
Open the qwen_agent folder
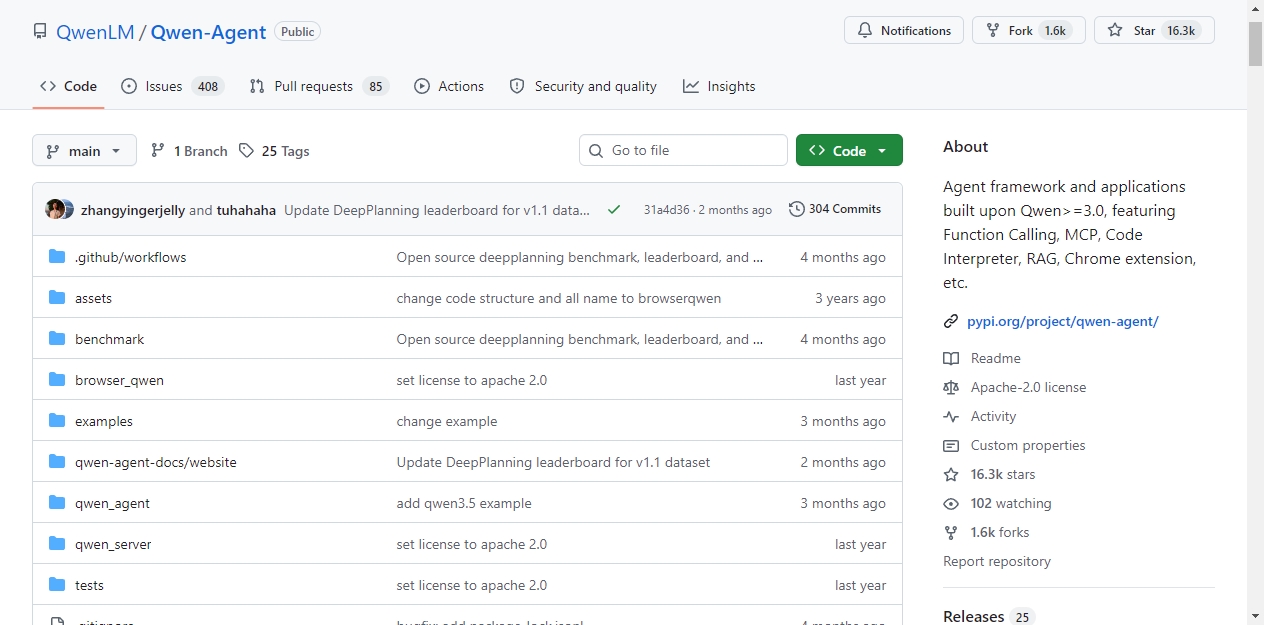pyautogui.click(x=112, y=503)
